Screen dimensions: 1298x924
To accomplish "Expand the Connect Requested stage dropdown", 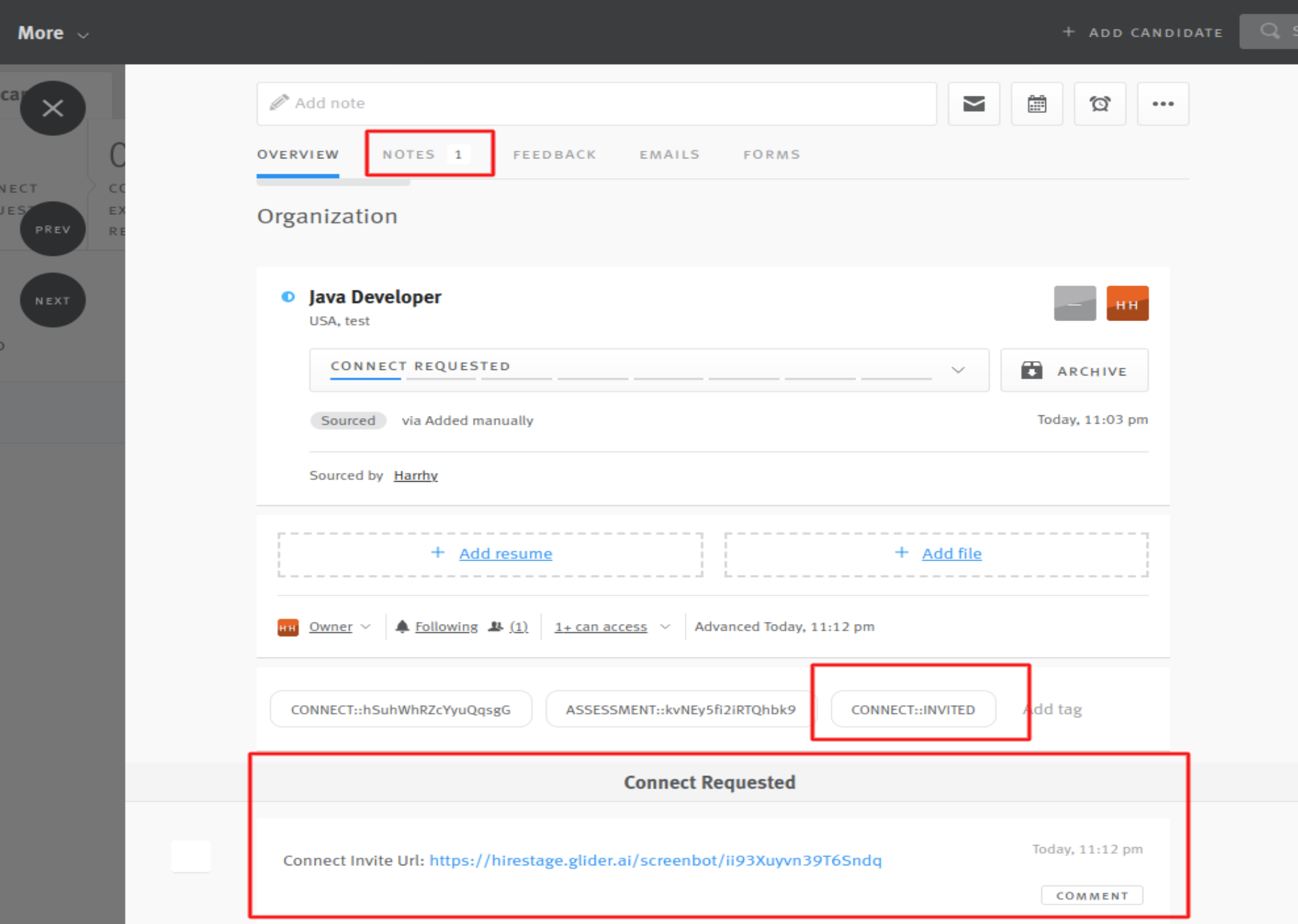I will coord(957,370).
